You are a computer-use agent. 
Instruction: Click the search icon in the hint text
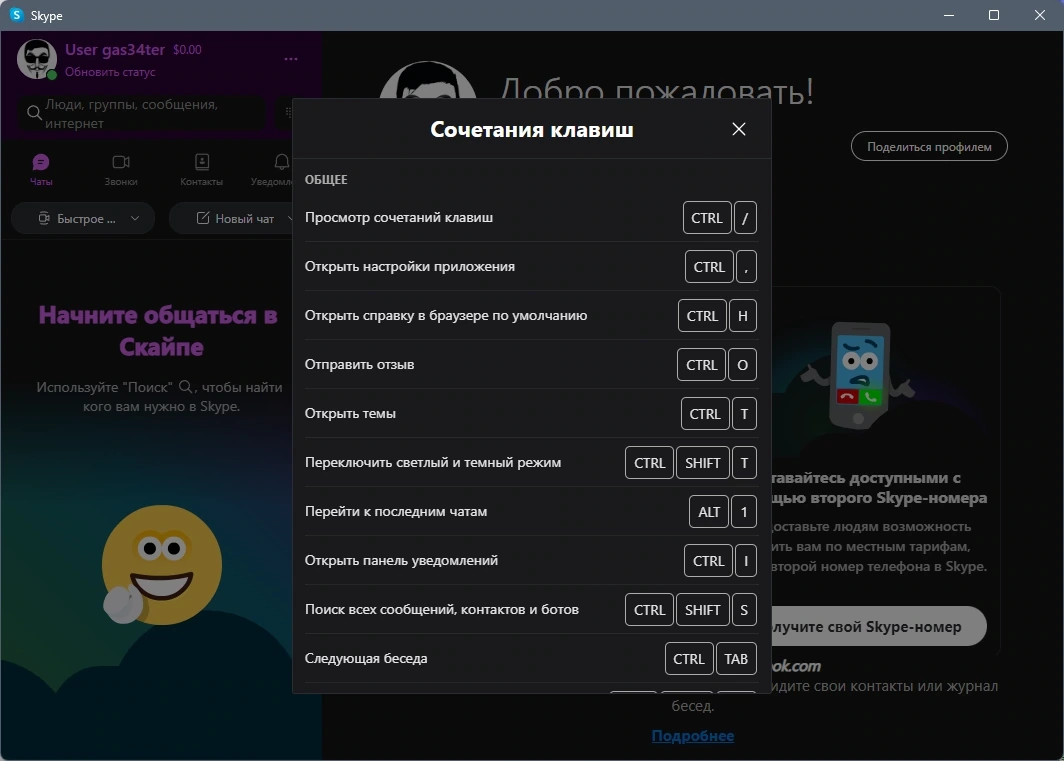pyautogui.click(x=185, y=387)
